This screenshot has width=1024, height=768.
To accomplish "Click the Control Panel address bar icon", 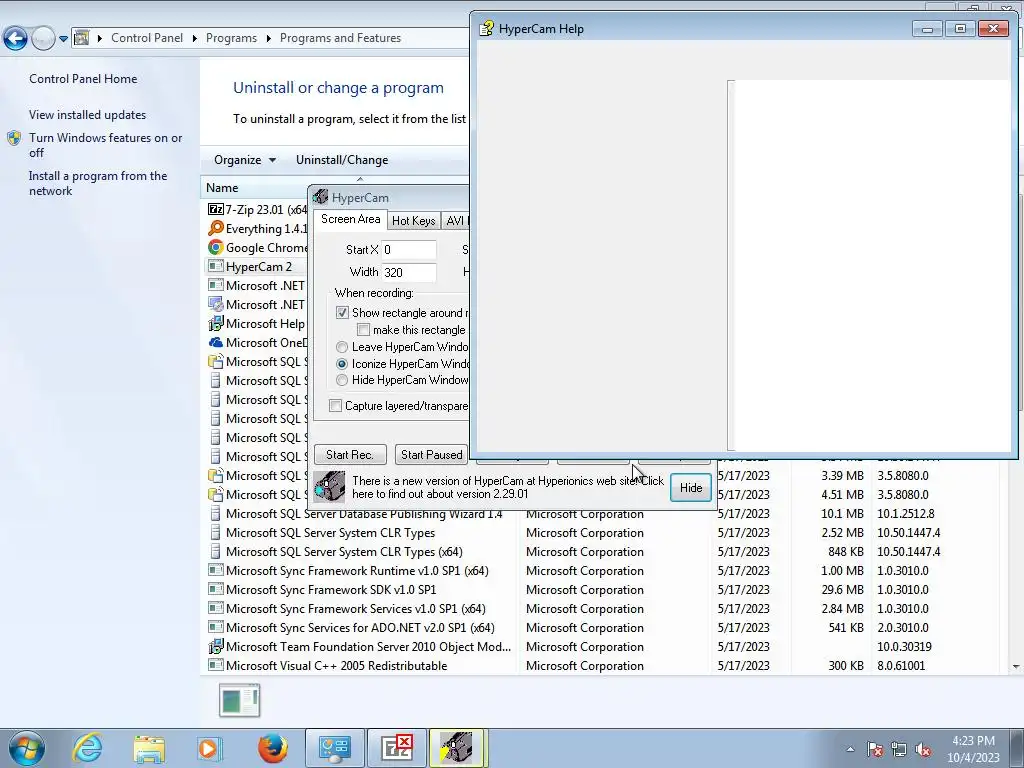I will pyautogui.click(x=81, y=38).
